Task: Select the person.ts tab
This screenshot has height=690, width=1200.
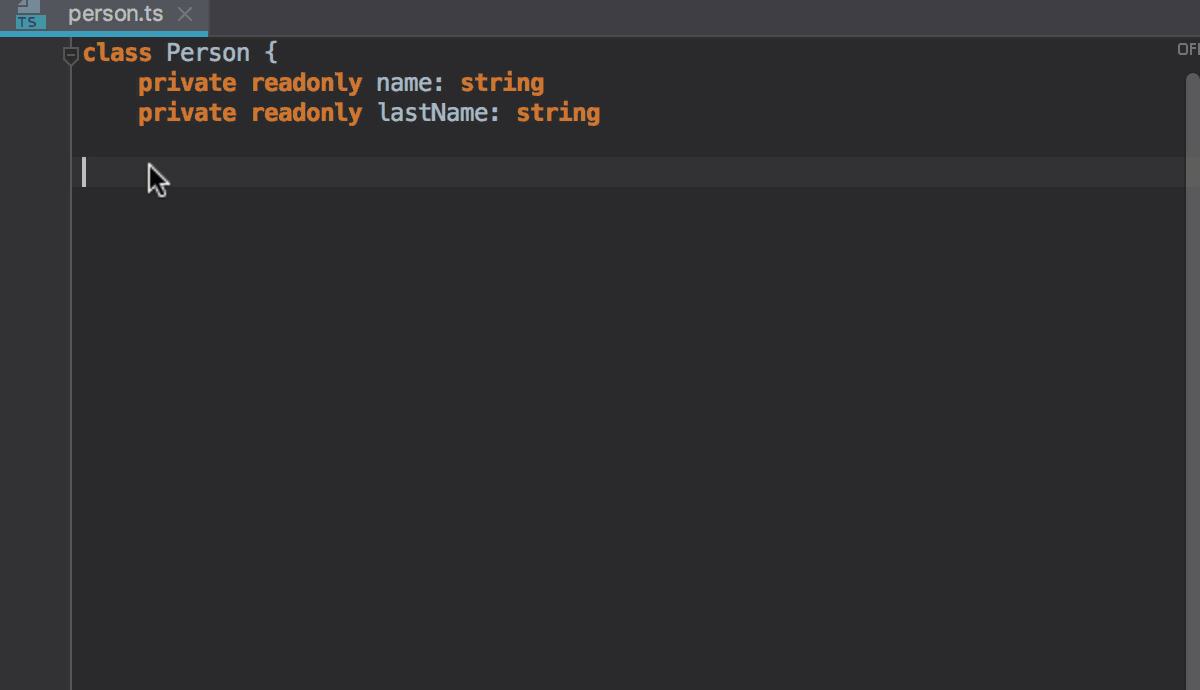Action: click(x=115, y=14)
